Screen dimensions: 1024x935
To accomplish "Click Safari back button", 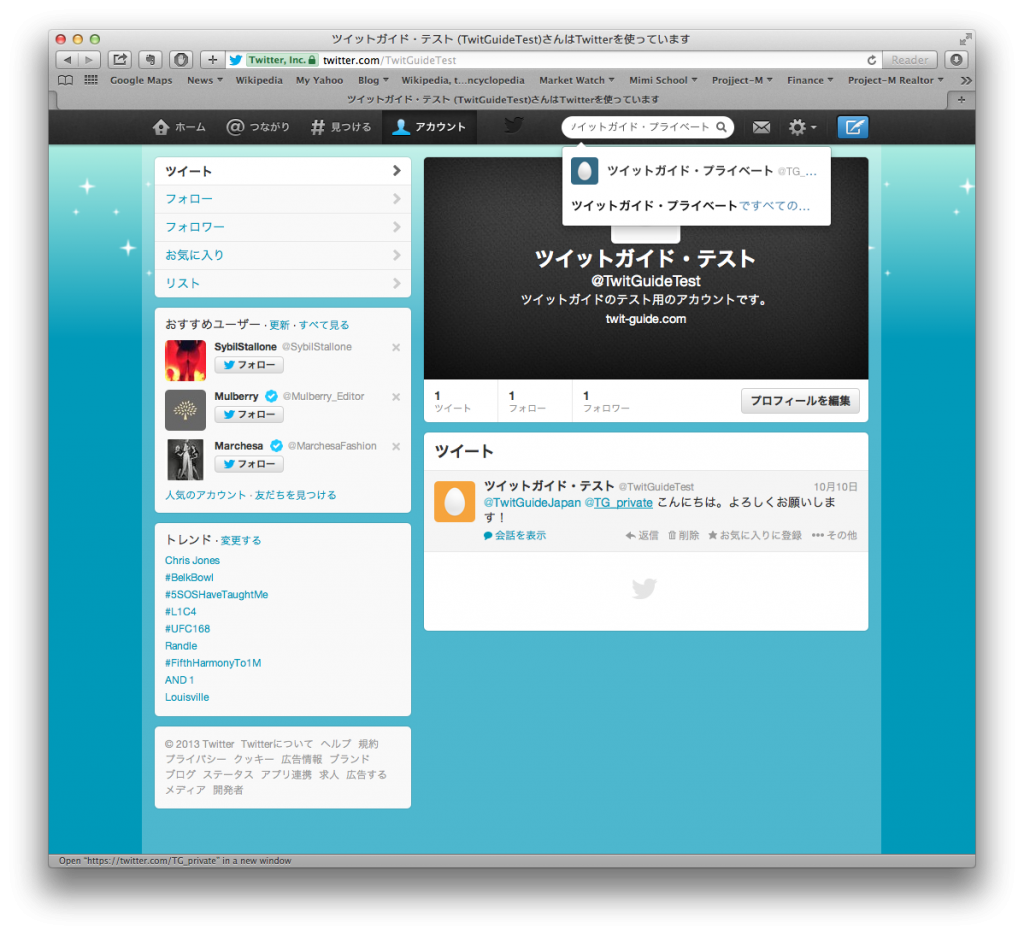I will 67,60.
